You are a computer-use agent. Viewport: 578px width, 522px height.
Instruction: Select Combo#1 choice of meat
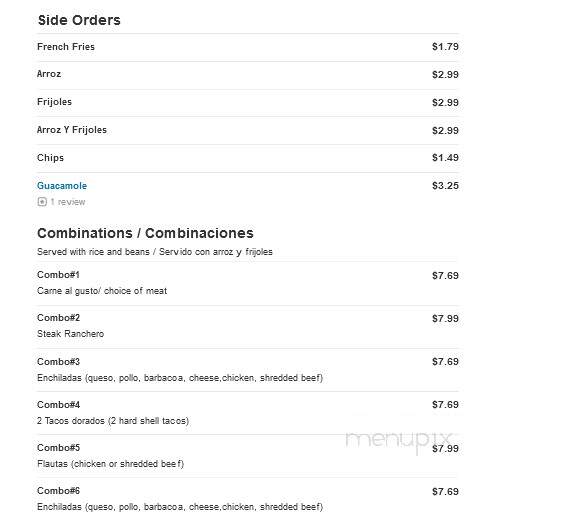tap(248, 283)
